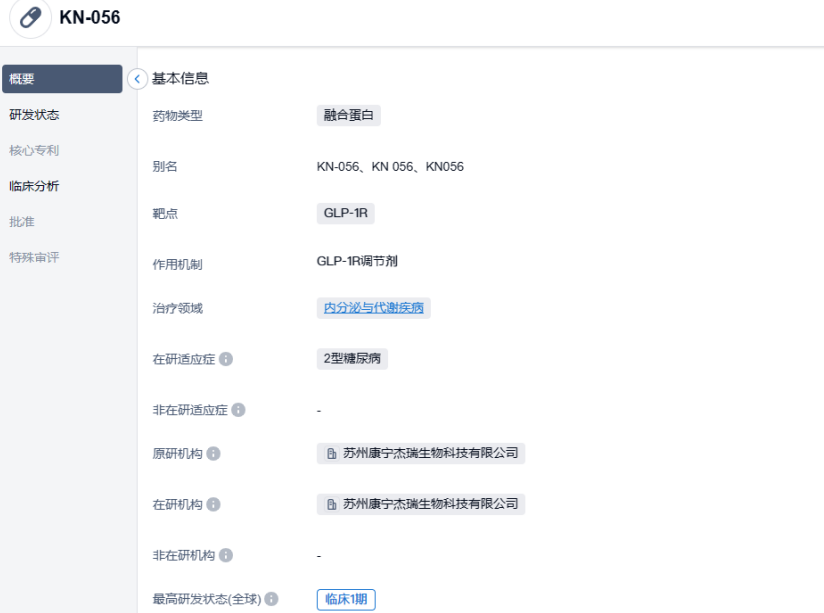
Task: Open the 研发状态 sidebar section
Action: [34, 115]
